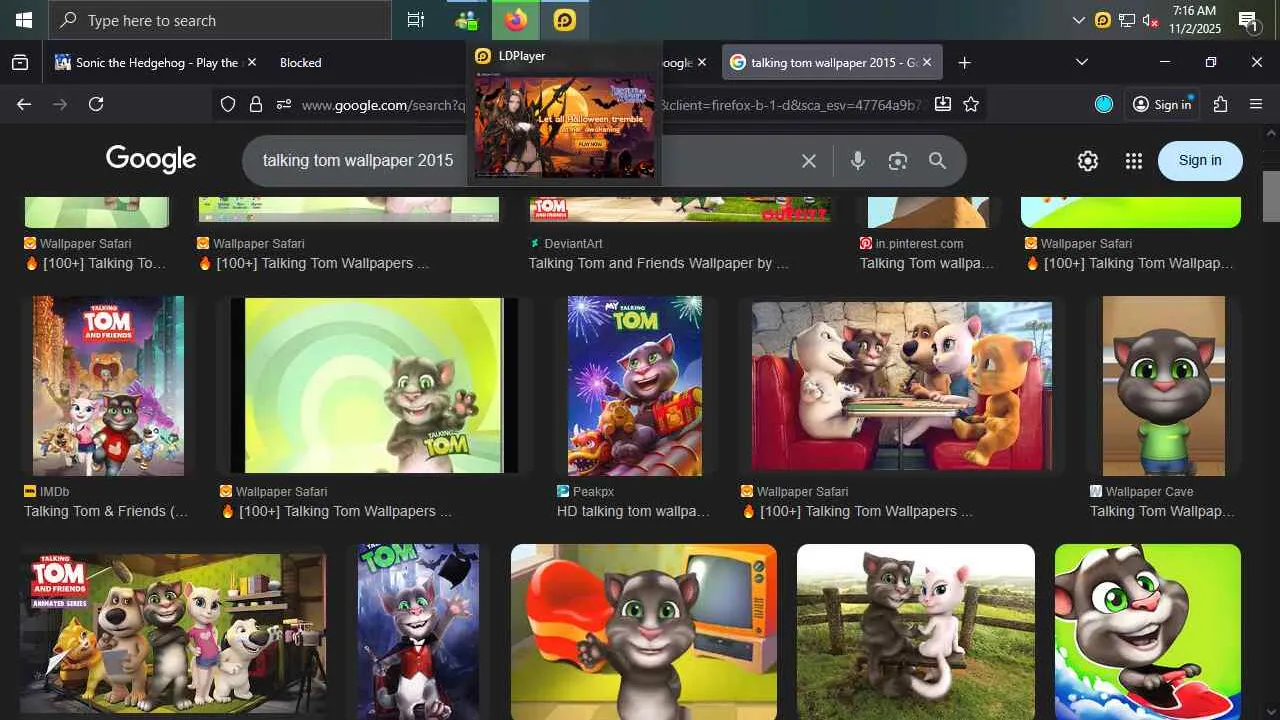The height and width of the screenshot is (720, 1280).
Task: Open the Tom waving on green swirl thumbnail
Action: pyautogui.click(x=374, y=385)
